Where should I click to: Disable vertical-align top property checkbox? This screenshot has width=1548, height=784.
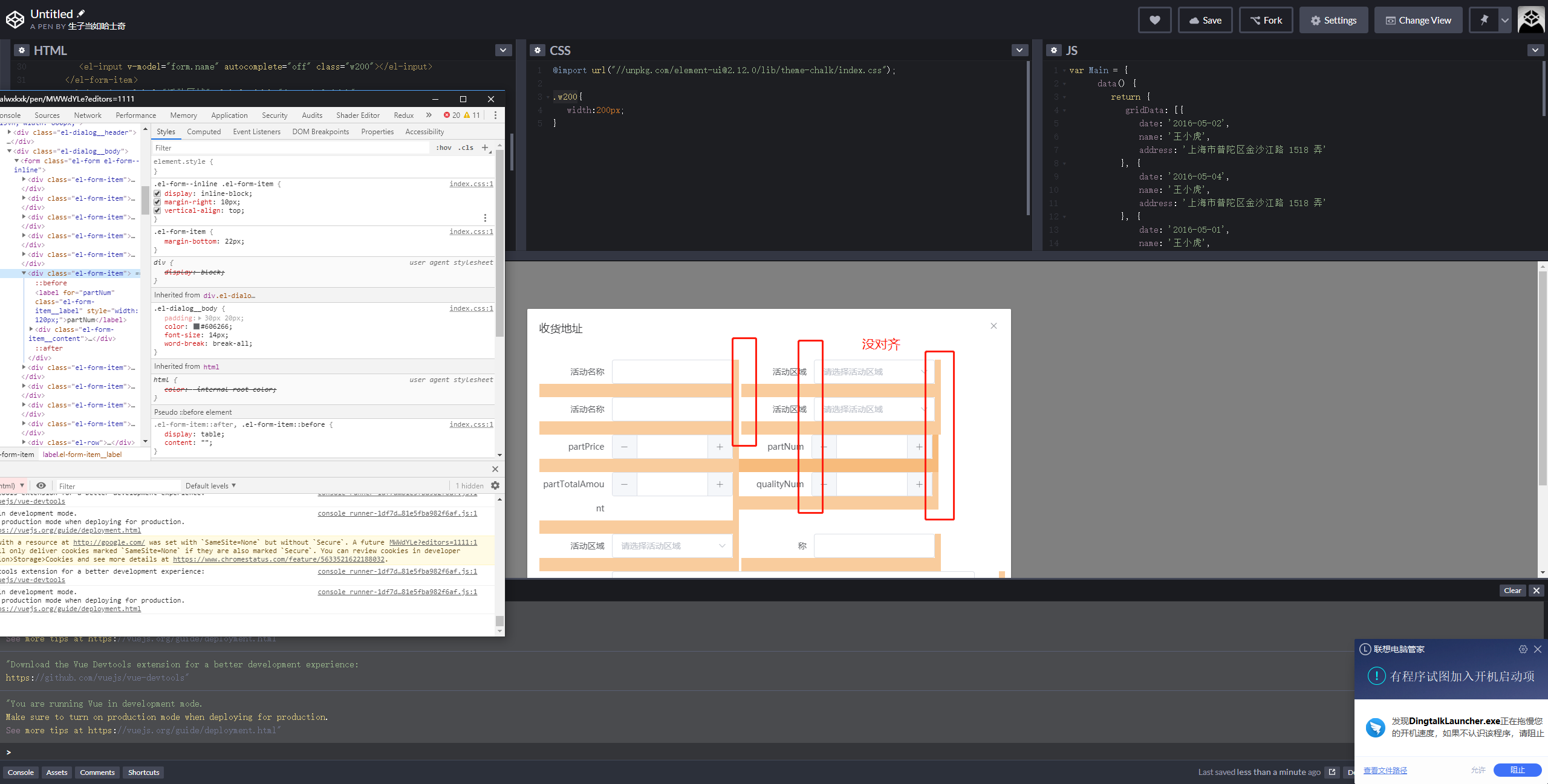(157, 210)
